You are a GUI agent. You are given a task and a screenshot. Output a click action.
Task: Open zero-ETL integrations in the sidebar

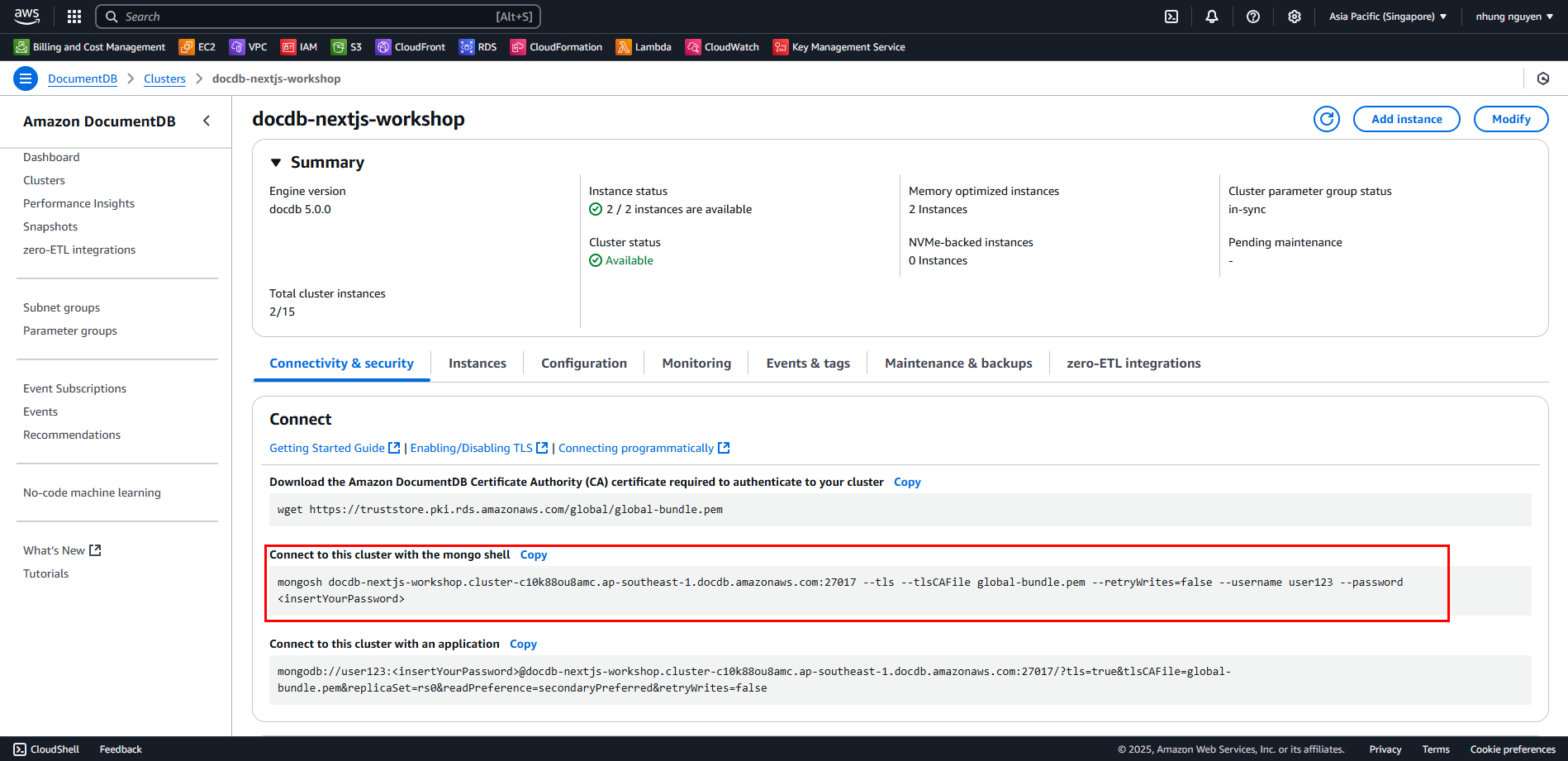[79, 250]
